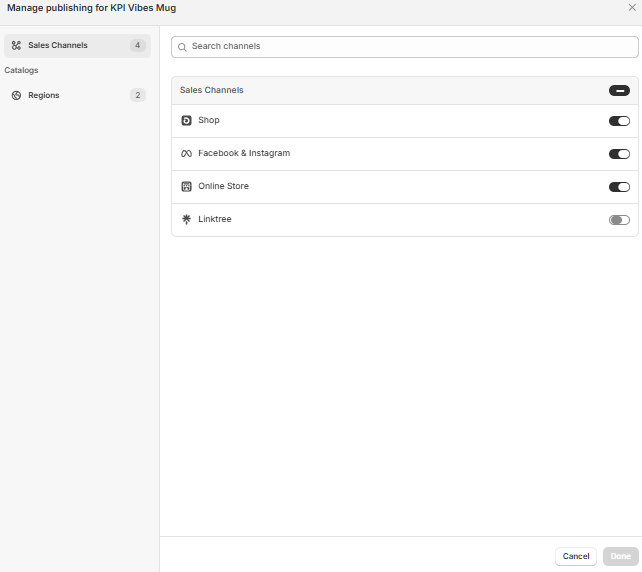Image resolution: width=642 pixels, height=572 pixels.
Task: Select the Sales Channels count badge
Action: 137,45
